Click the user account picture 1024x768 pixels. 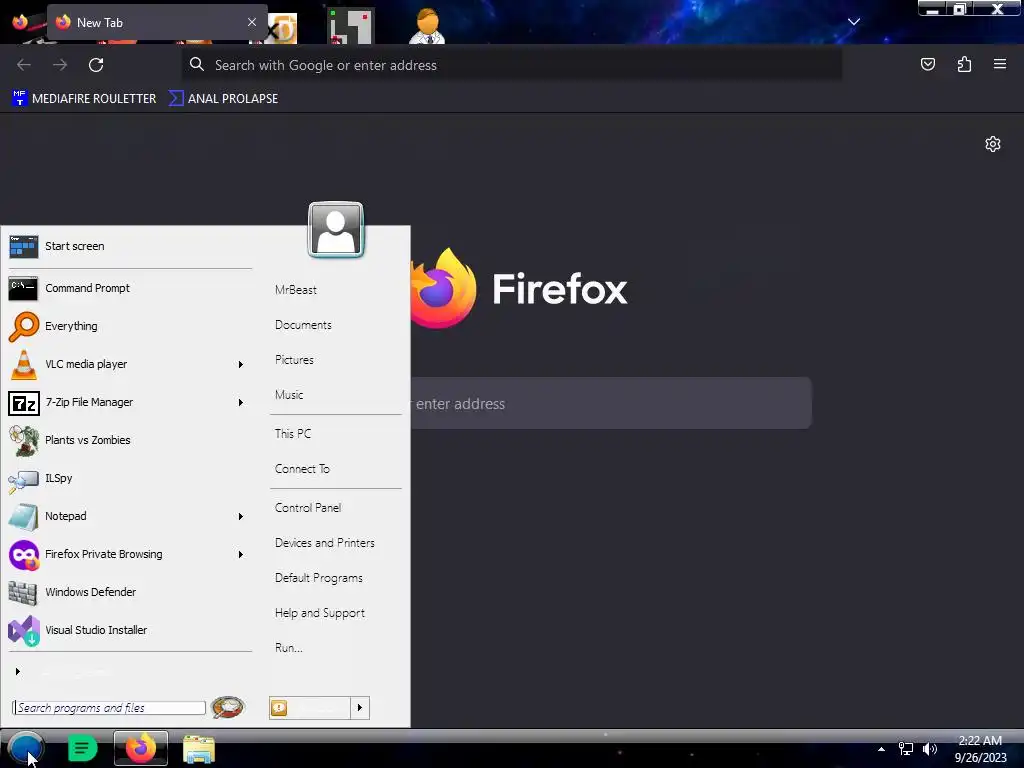(336, 230)
